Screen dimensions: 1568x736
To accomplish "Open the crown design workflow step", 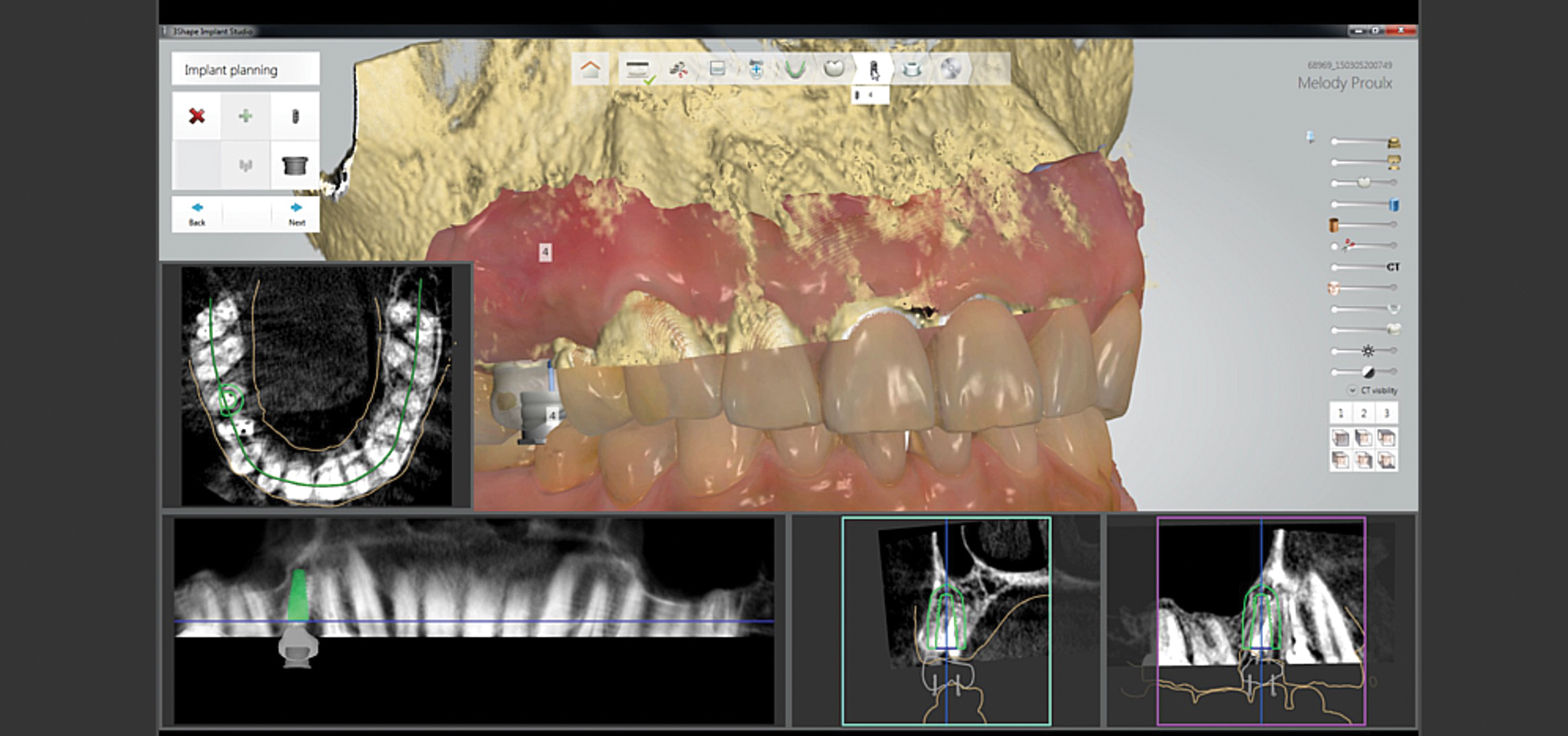I will pos(833,69).
